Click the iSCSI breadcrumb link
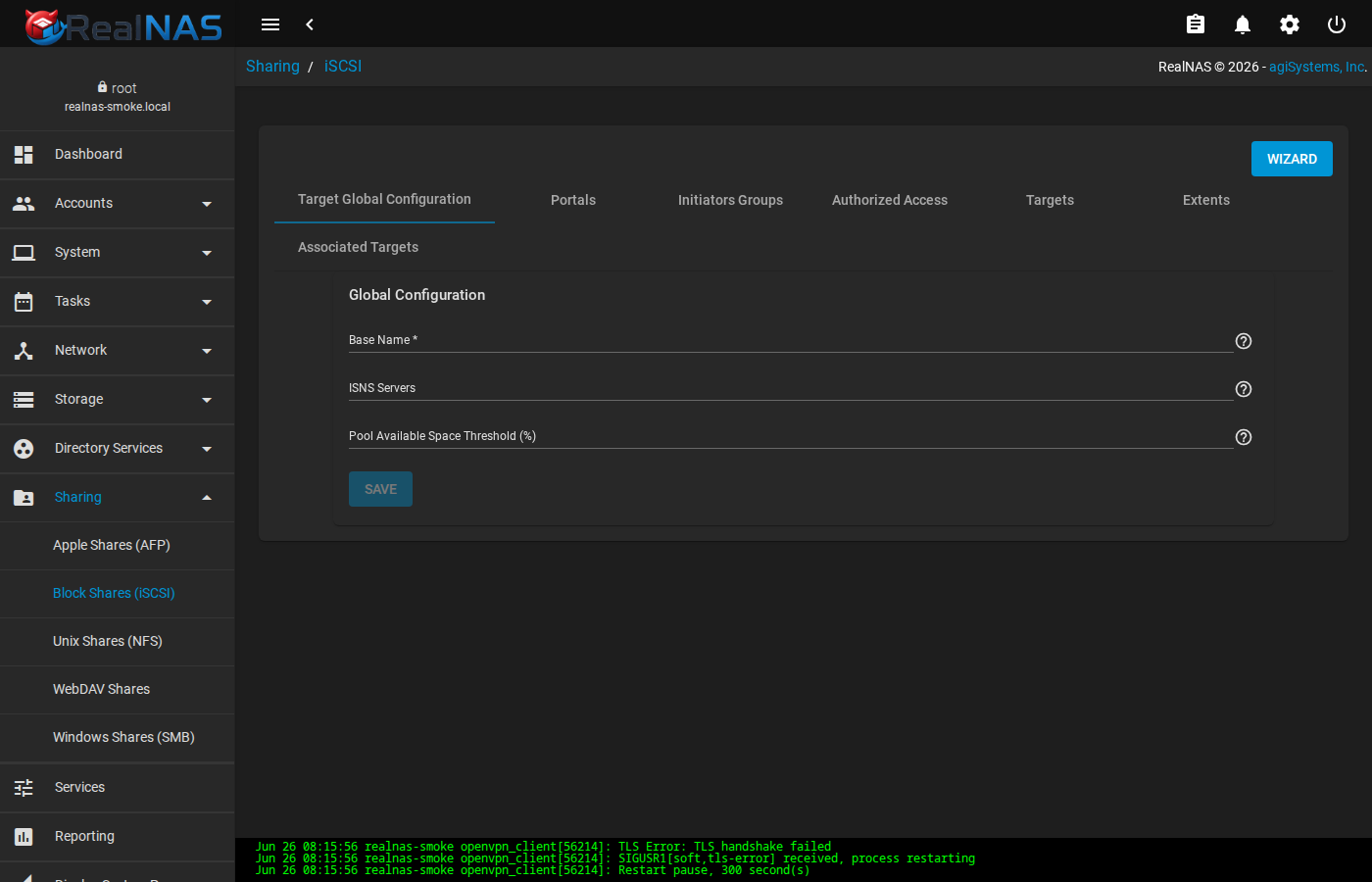The image size is (1372, 882). (343, 66)
